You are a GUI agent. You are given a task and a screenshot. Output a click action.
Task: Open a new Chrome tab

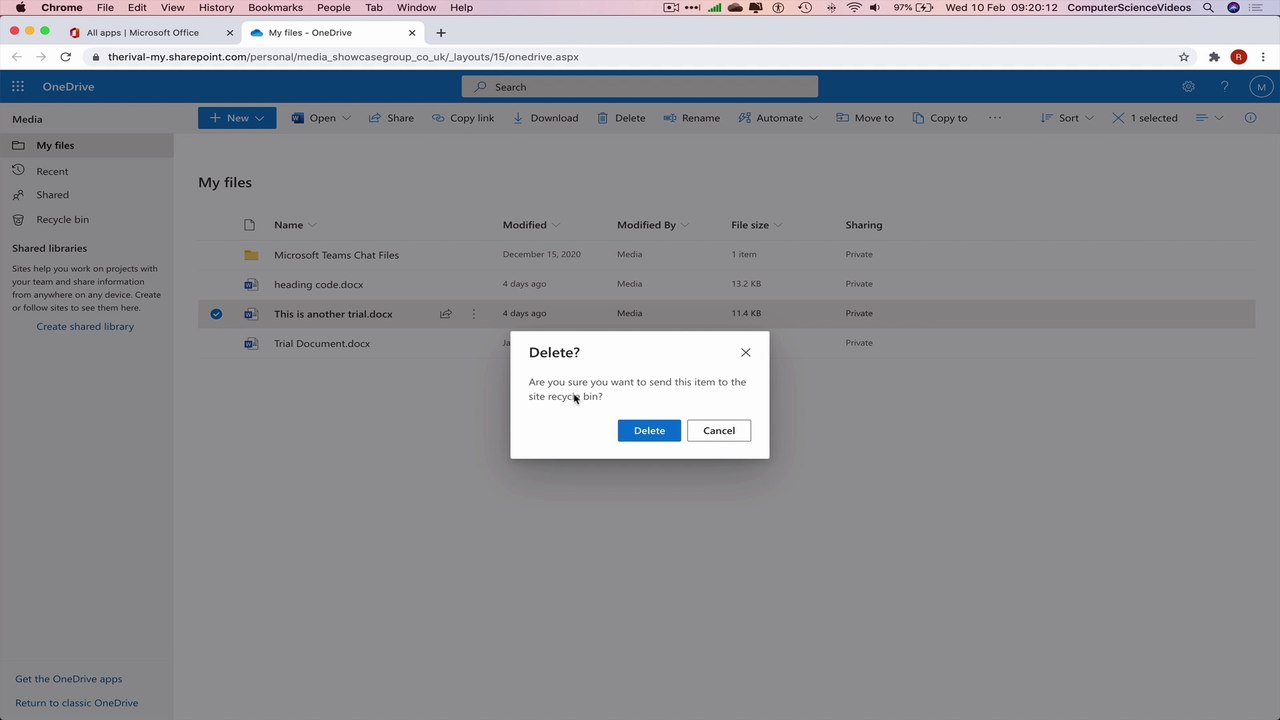441,33
